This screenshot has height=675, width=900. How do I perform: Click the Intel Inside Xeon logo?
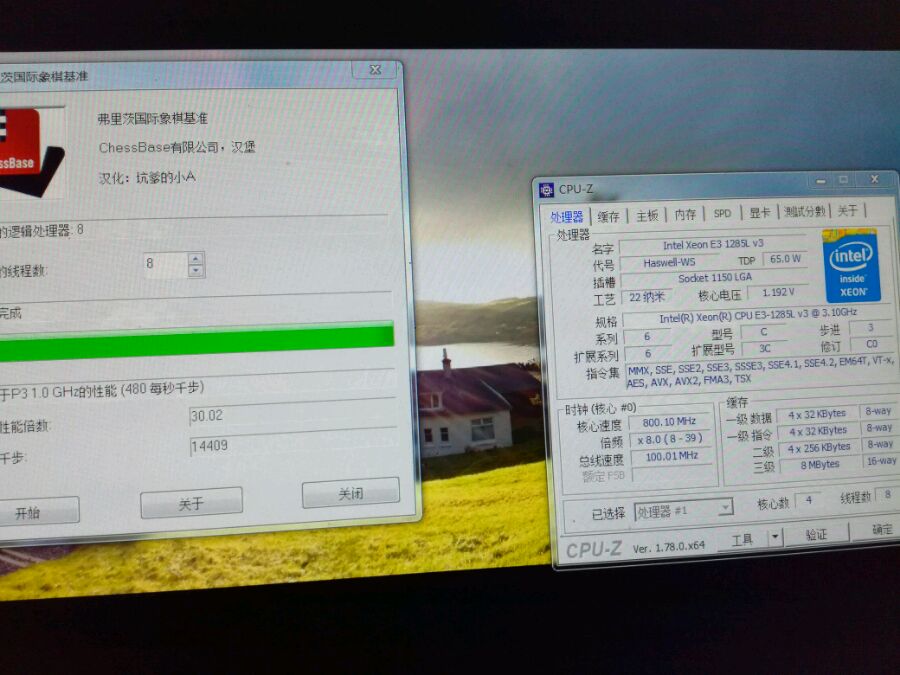click(851, 266)
